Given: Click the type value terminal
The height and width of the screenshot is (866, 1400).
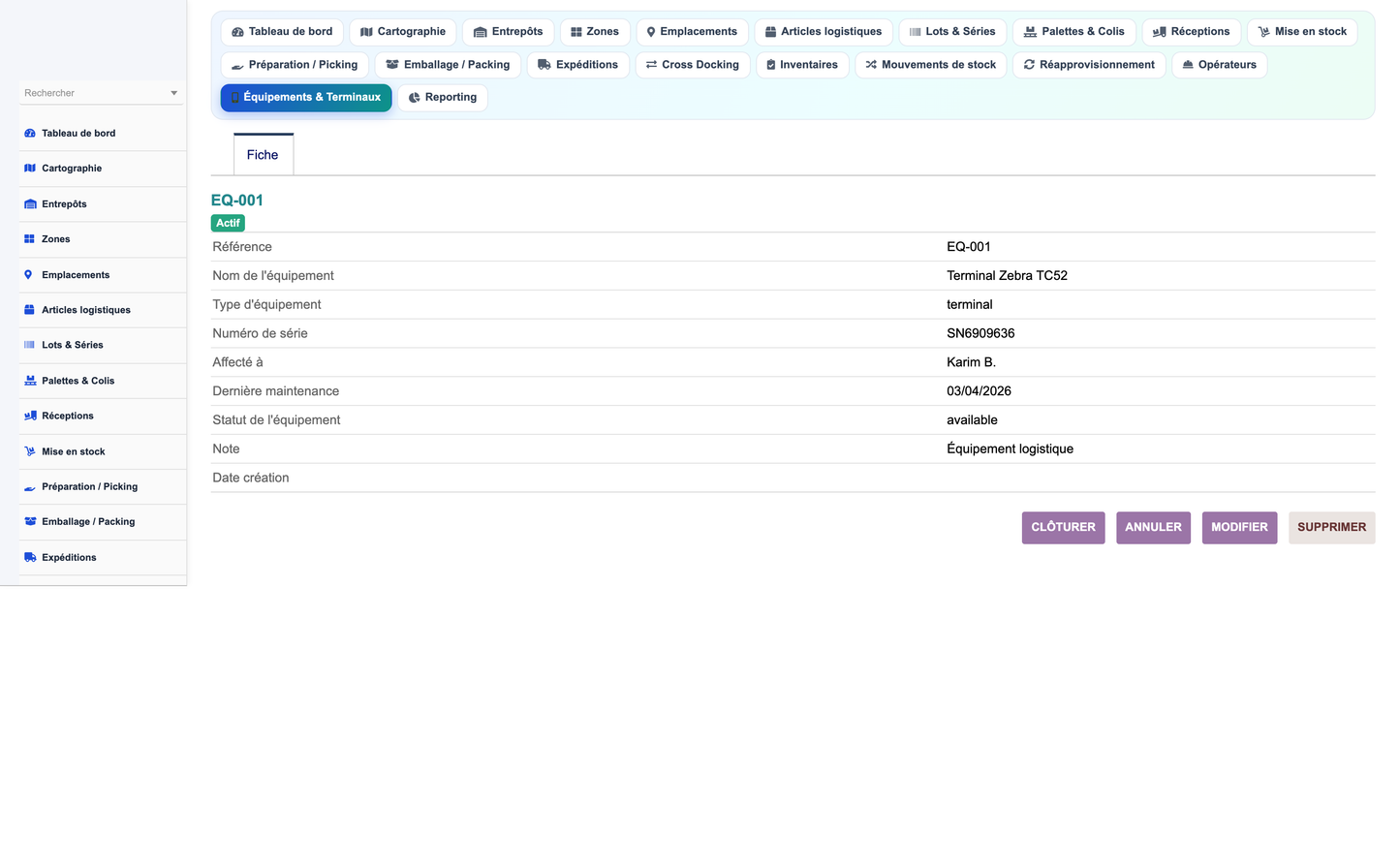Looking at the screenshot, I should [969, 305].
